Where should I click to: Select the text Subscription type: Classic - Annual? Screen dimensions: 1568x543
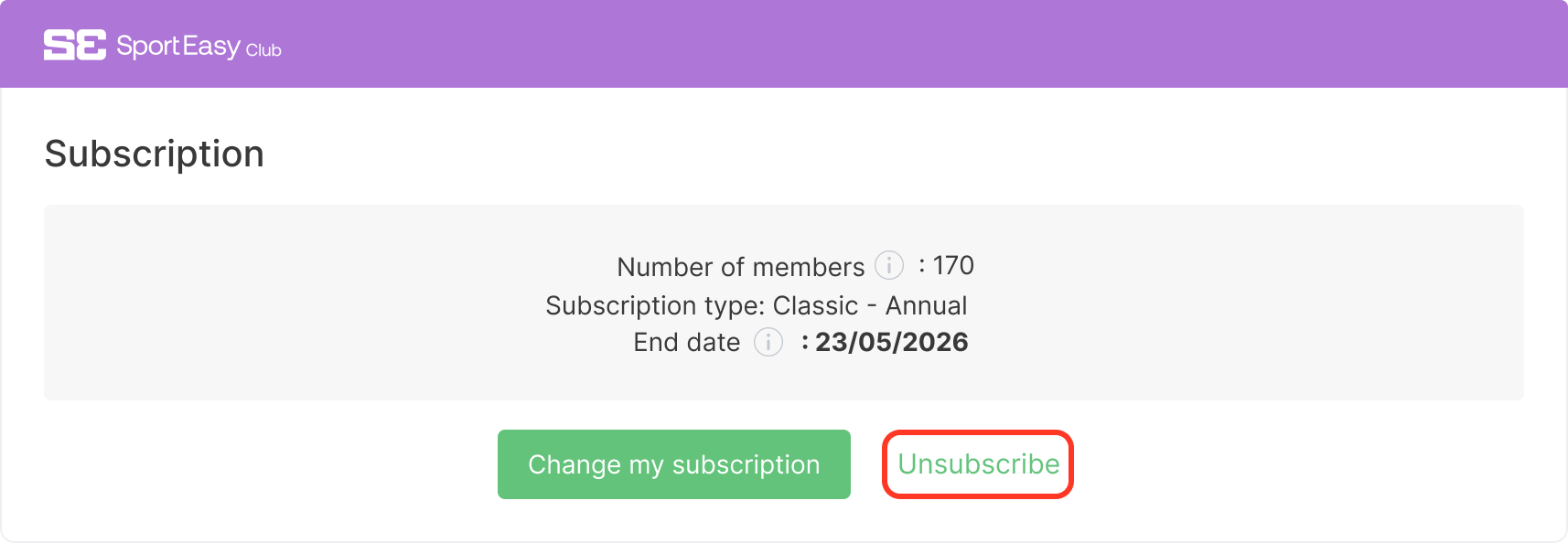(x=757, y=305)
